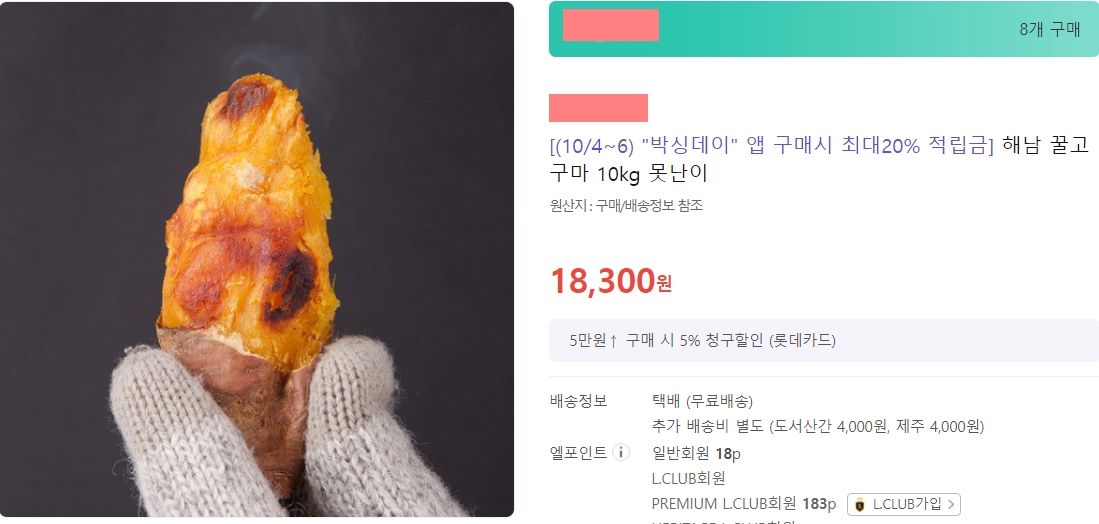
Task: Click the 추가 배송비 별도 notice line
Action: (x=818, y=427)
